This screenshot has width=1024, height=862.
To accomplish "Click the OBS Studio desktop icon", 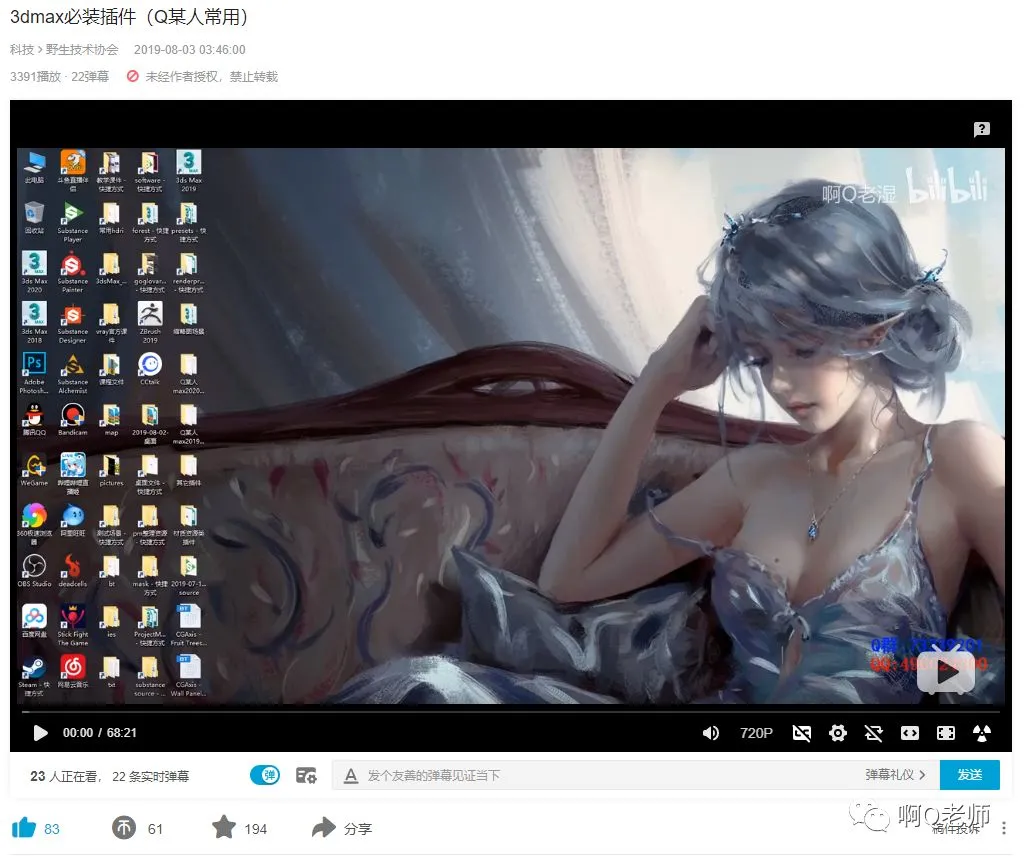I will pyautogui.click(x=35, y=570).
